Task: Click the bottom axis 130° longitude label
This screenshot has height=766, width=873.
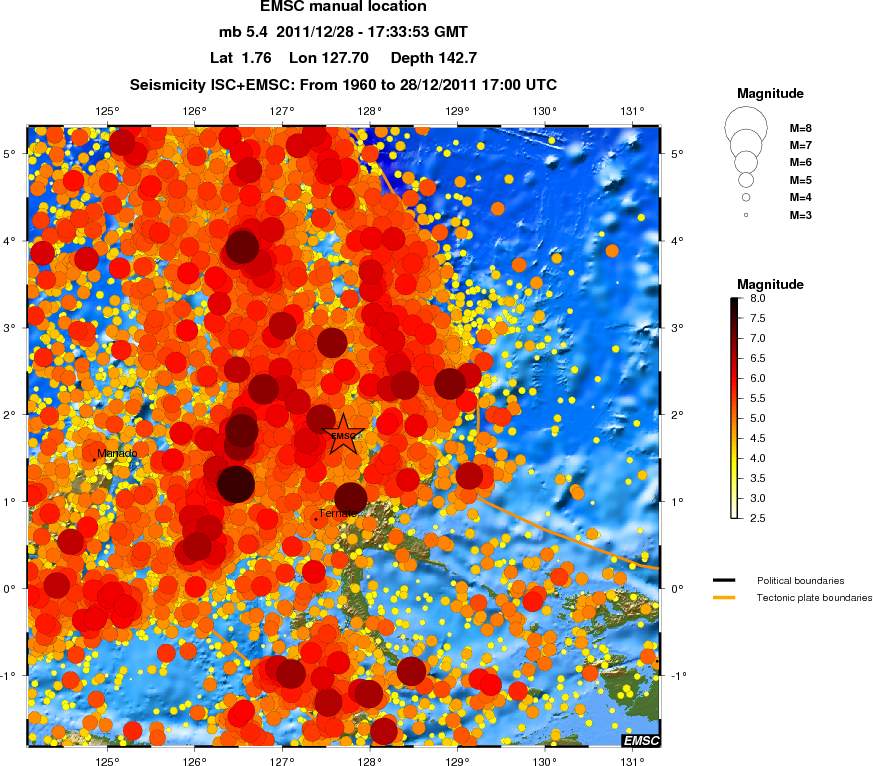Action: click(x=545, y=761)
